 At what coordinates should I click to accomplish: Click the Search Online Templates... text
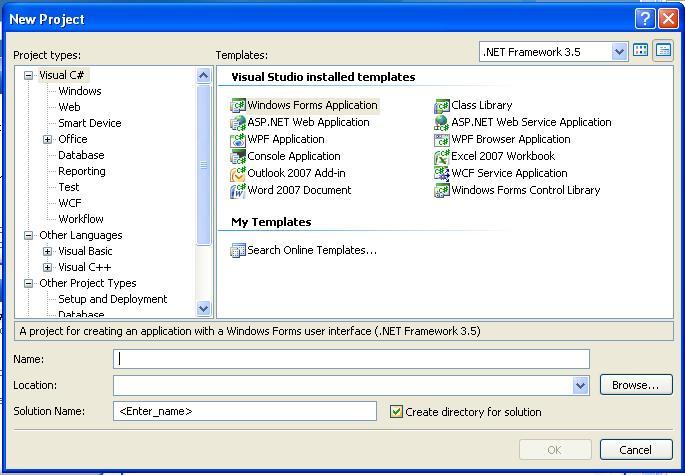coord(312,250)
